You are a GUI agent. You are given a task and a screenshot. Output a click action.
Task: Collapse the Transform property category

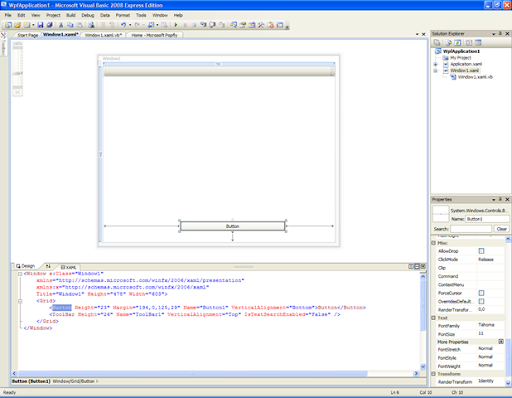(x=434, y=374)
